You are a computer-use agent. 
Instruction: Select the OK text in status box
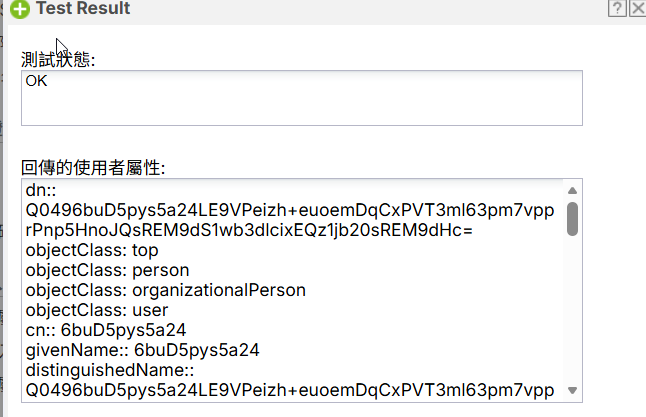coord(36,81)
